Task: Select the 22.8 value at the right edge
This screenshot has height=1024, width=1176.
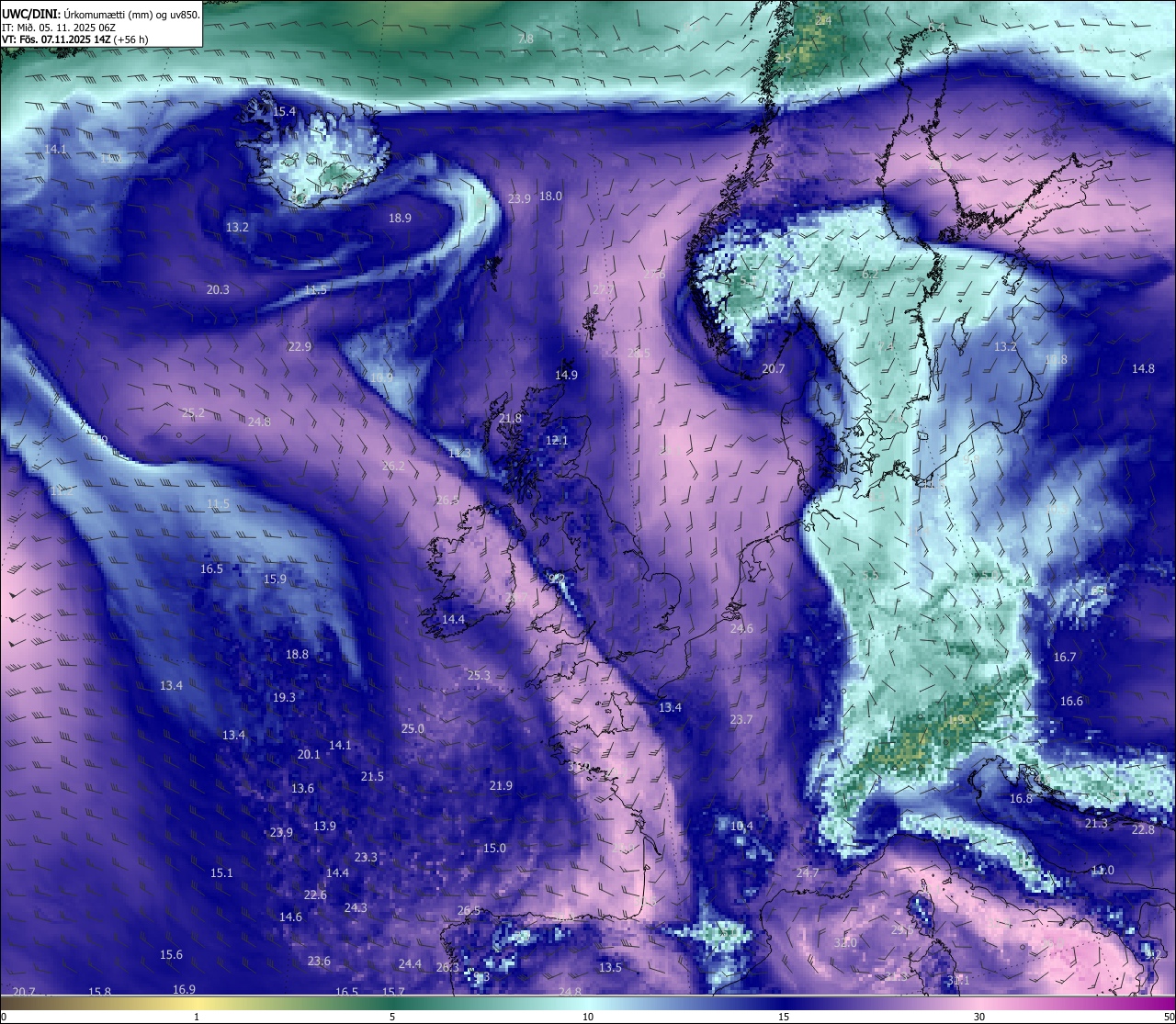Action: [x=1143, y=830]
